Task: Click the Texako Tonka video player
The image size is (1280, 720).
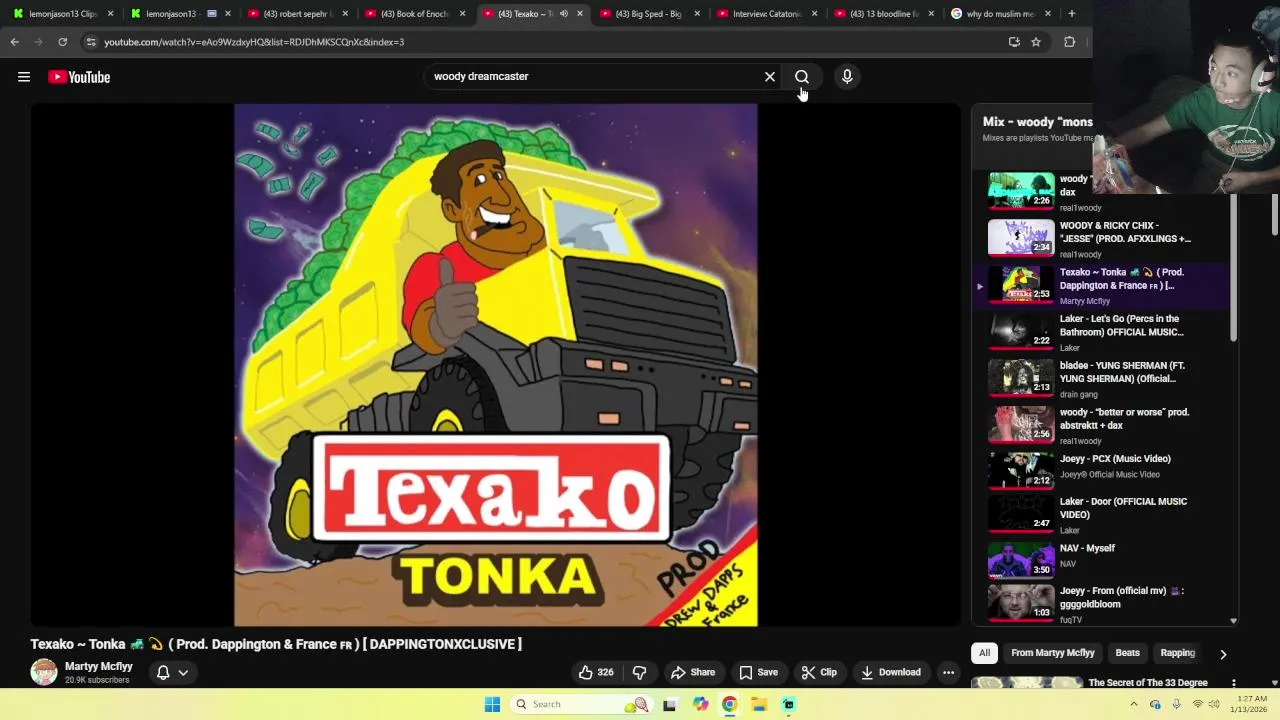Action: [x=496, y=365]
